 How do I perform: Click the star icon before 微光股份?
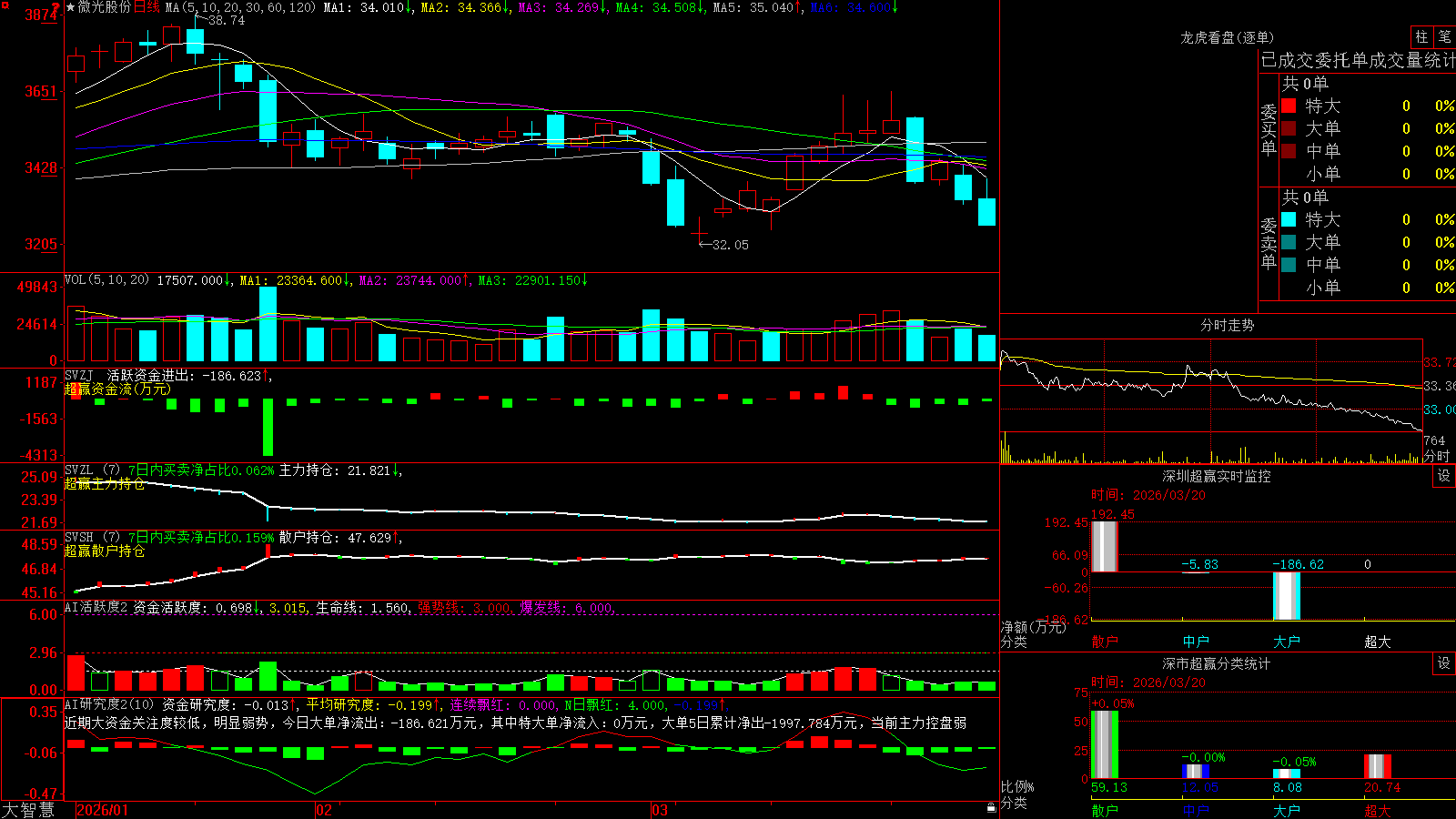[71, 7]
